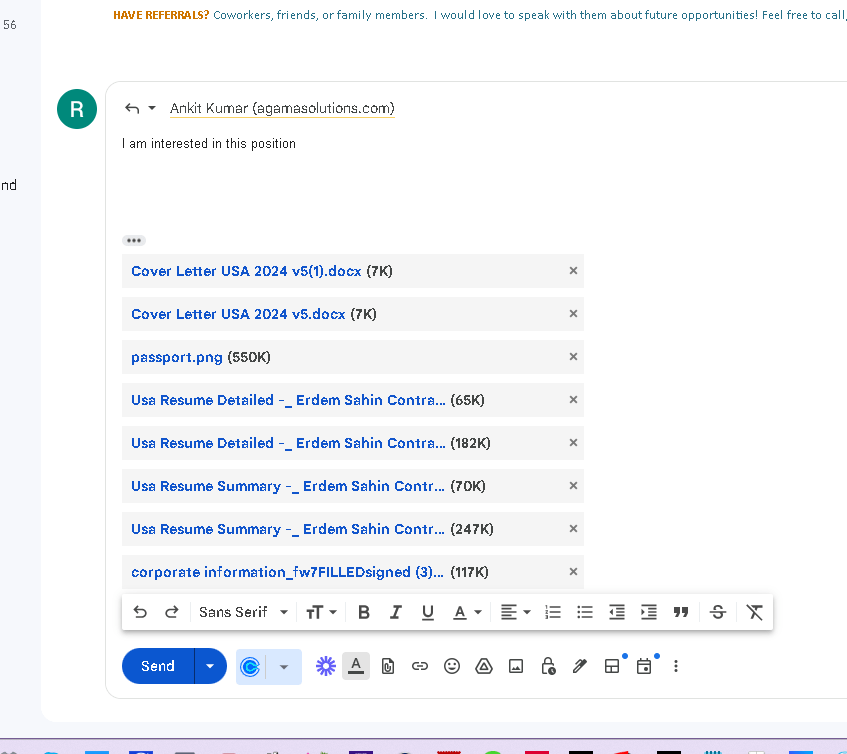
Task: Click the Send button
Action: pyautogui.click(x=158, y=666)
